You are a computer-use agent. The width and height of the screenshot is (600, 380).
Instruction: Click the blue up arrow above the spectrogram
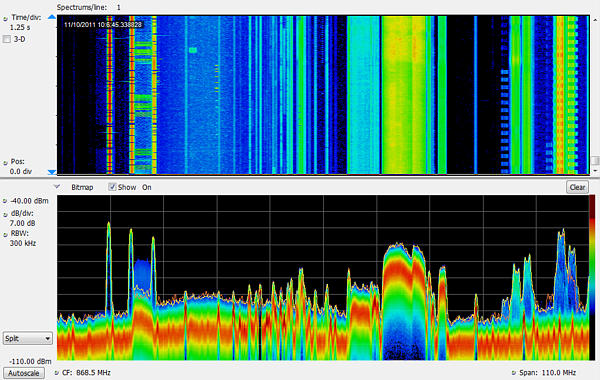tap(52, 17)
